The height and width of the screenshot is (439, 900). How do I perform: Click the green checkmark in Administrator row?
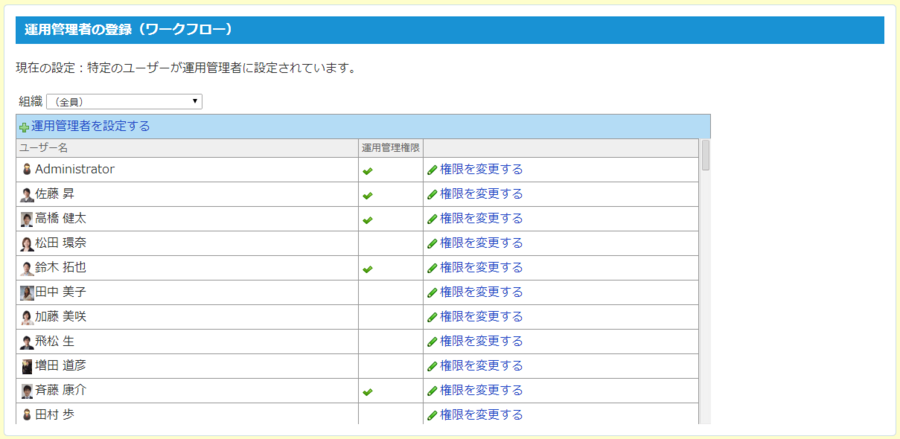[367, 170]
